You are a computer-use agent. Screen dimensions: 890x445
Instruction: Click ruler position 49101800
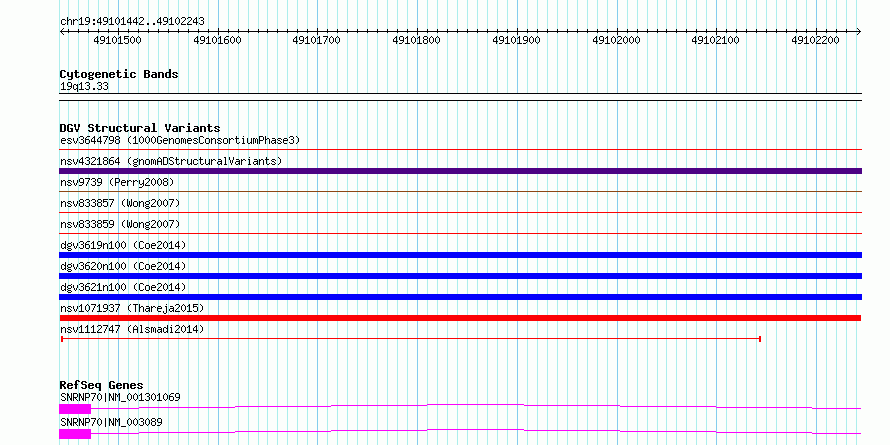[x=417, y=40]
